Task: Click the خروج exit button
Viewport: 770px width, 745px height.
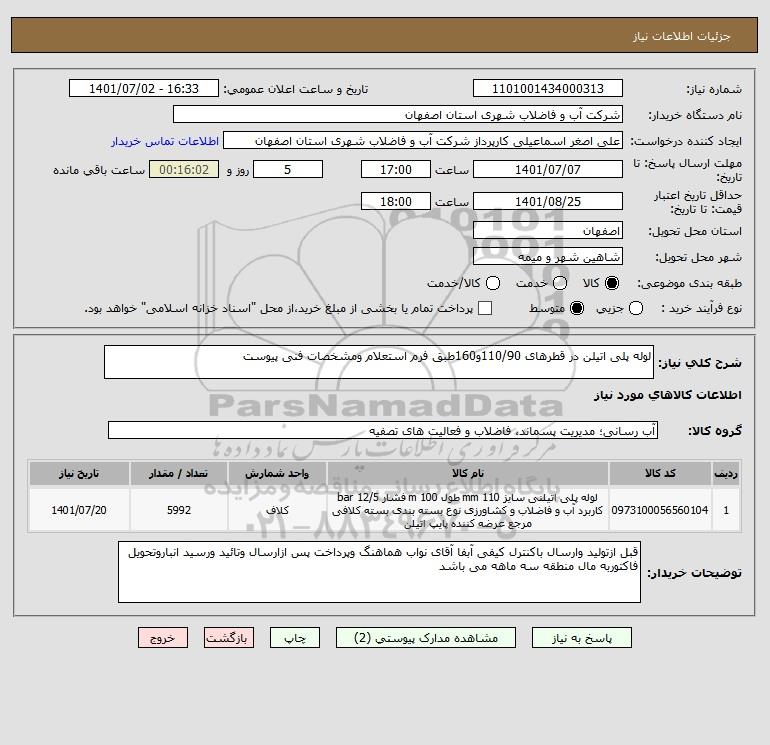Action: click(163, 638)
